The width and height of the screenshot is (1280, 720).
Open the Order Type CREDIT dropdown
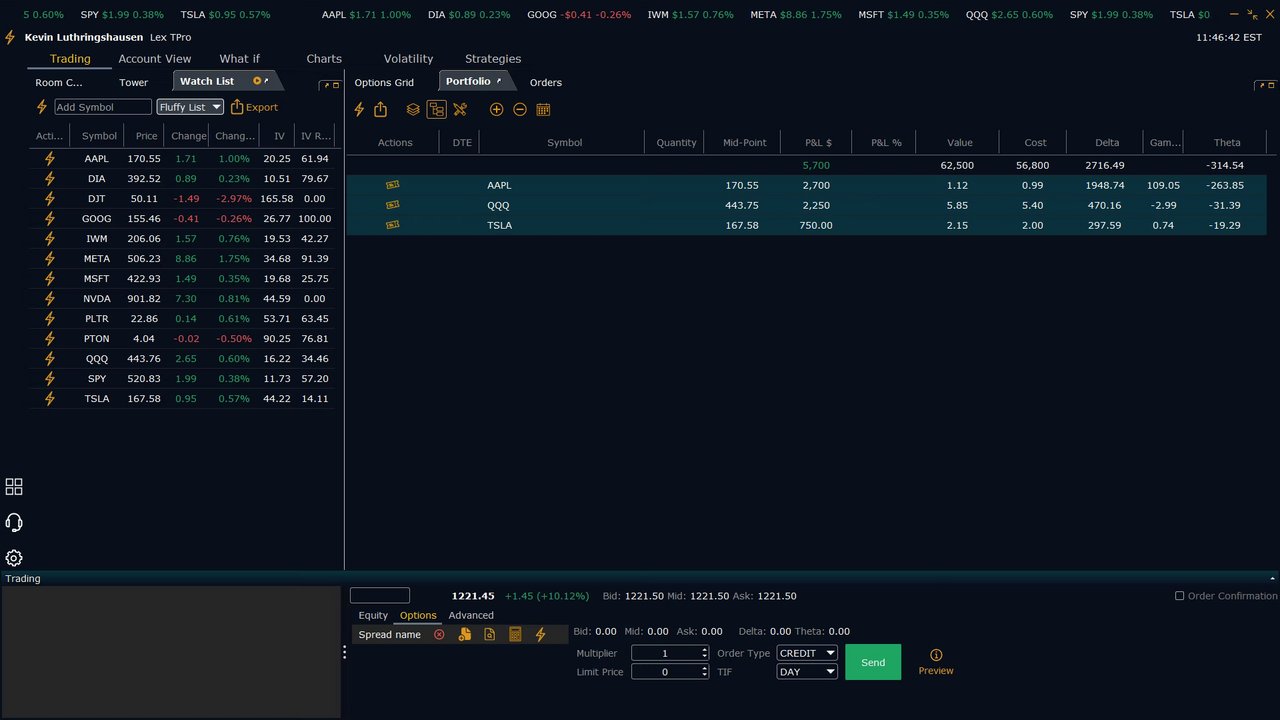coord(807,653)
